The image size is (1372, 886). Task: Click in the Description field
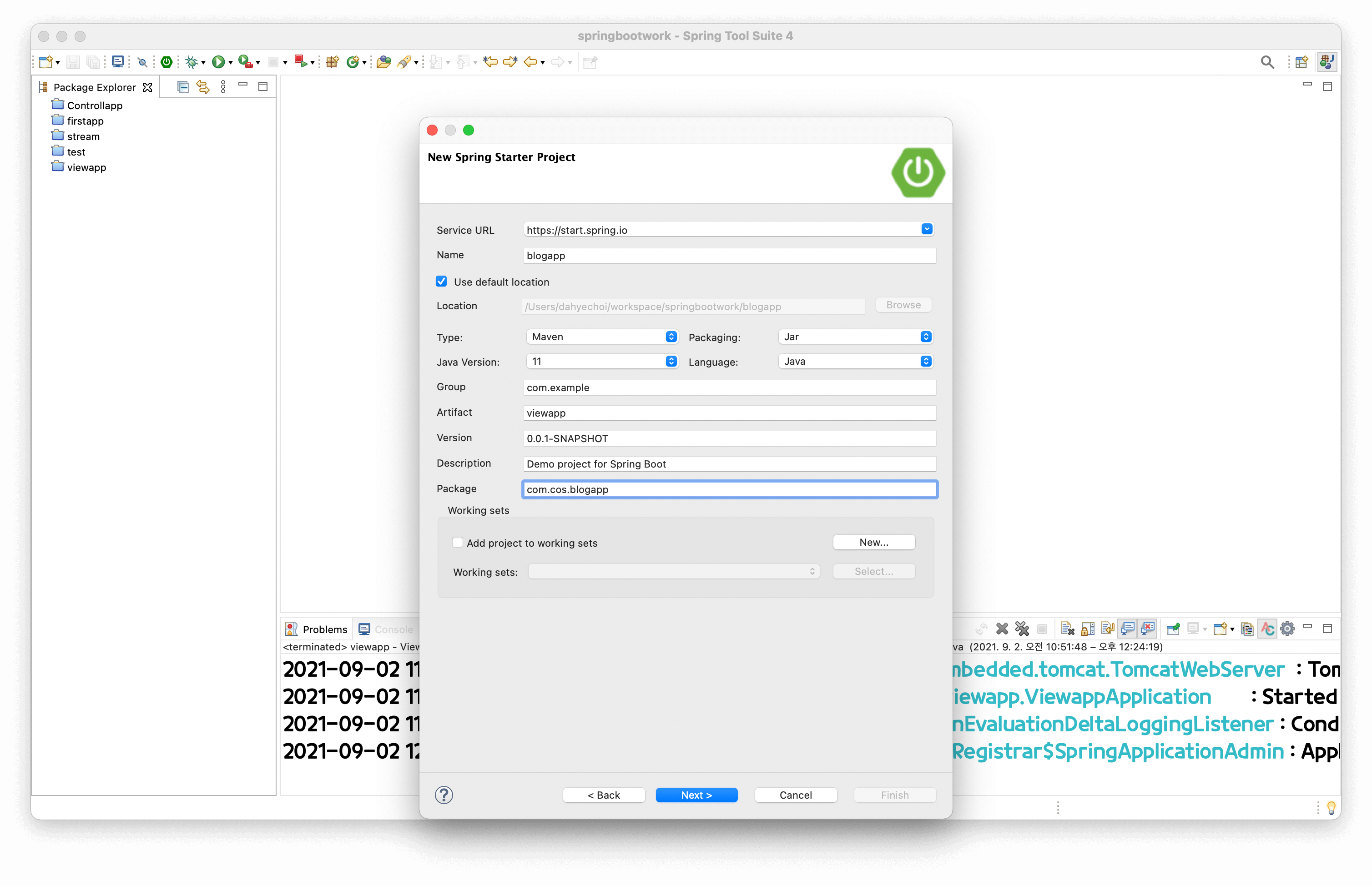click(x=729, y=464)
